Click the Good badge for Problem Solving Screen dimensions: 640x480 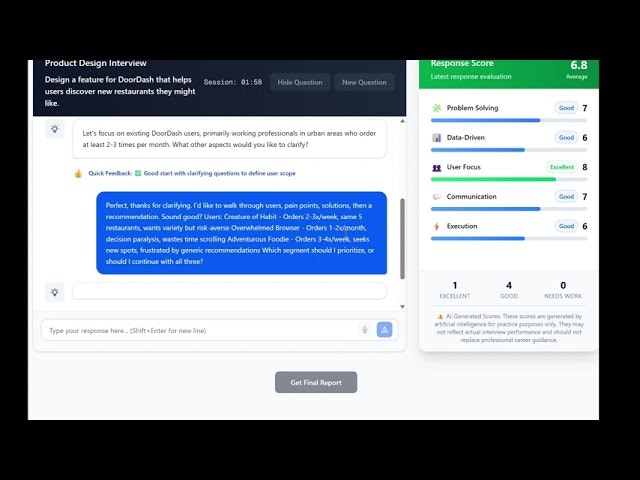tap(567, 108)
